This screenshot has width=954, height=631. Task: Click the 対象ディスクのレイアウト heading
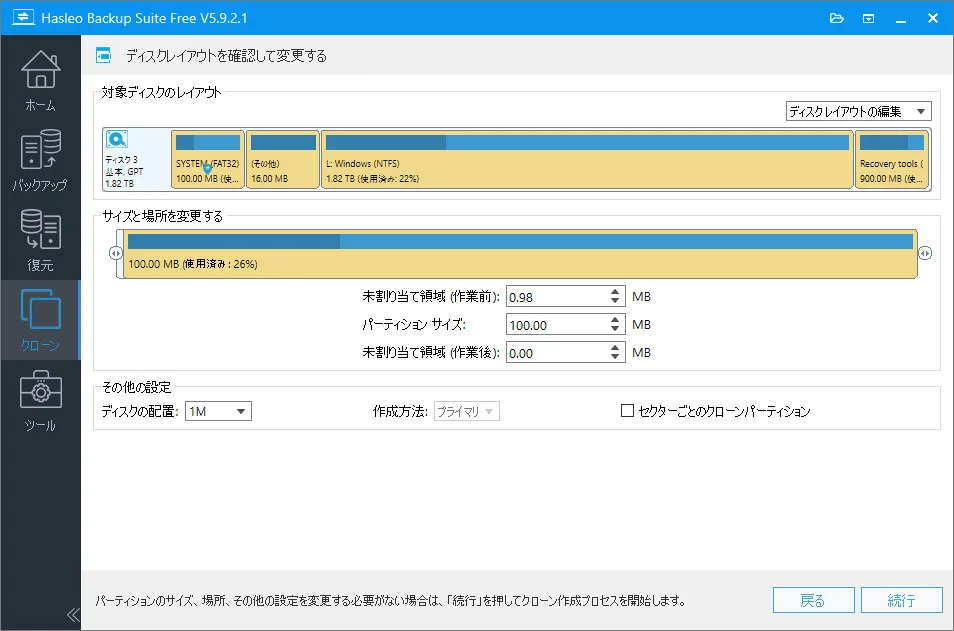161,92
